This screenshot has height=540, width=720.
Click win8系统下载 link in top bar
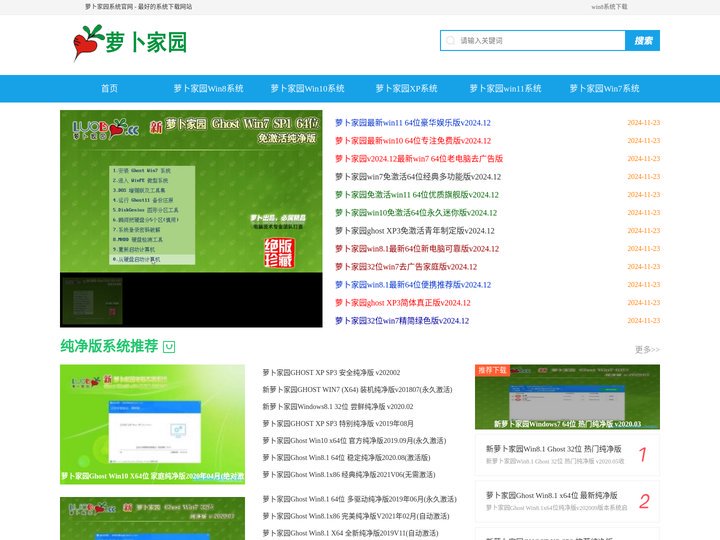609,7
